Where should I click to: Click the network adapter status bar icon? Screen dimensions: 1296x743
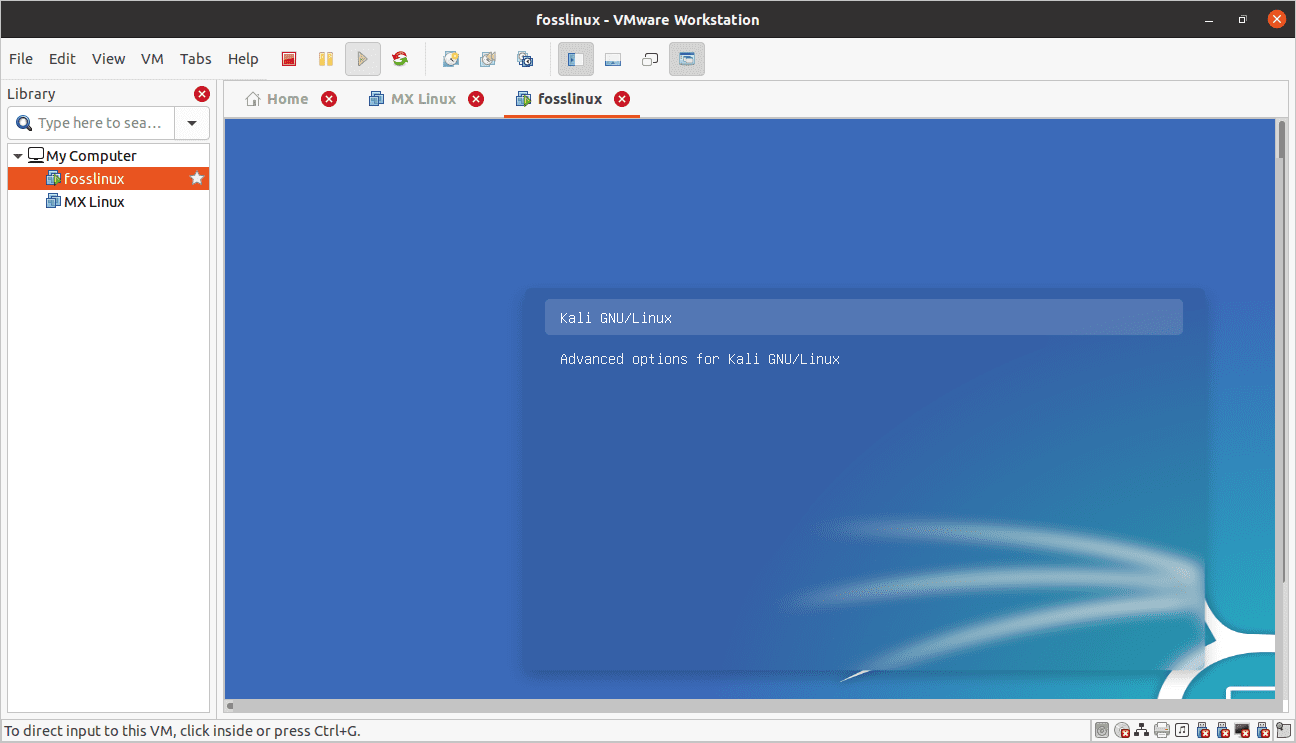pos(1142,731)
